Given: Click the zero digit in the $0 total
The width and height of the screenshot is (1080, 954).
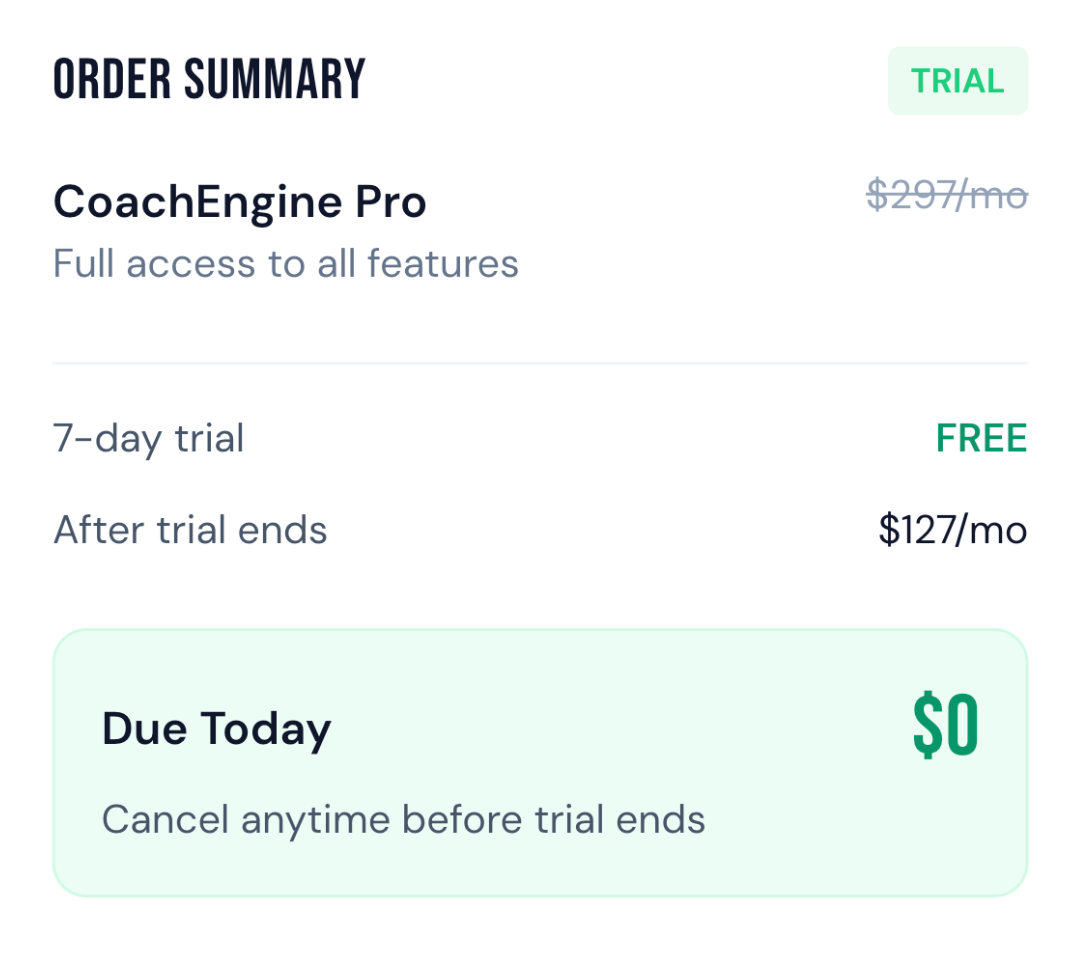Looking at the screenshot, I should pos(962,728).
